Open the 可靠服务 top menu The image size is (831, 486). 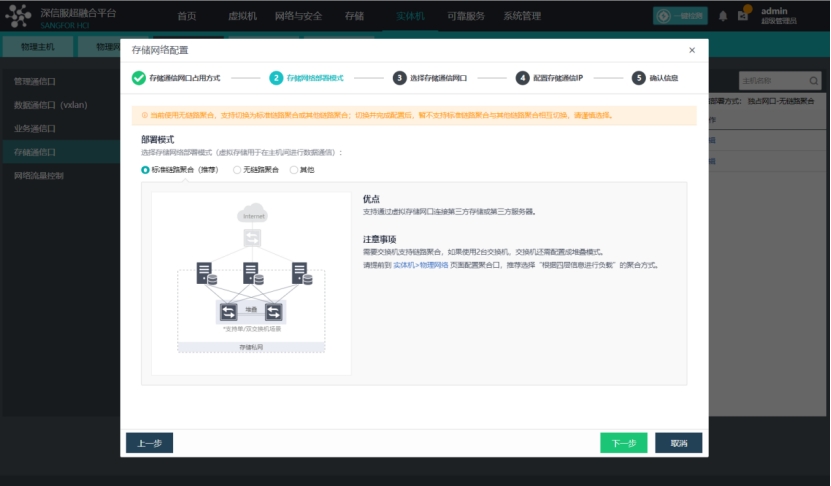(x=466, y=16)
